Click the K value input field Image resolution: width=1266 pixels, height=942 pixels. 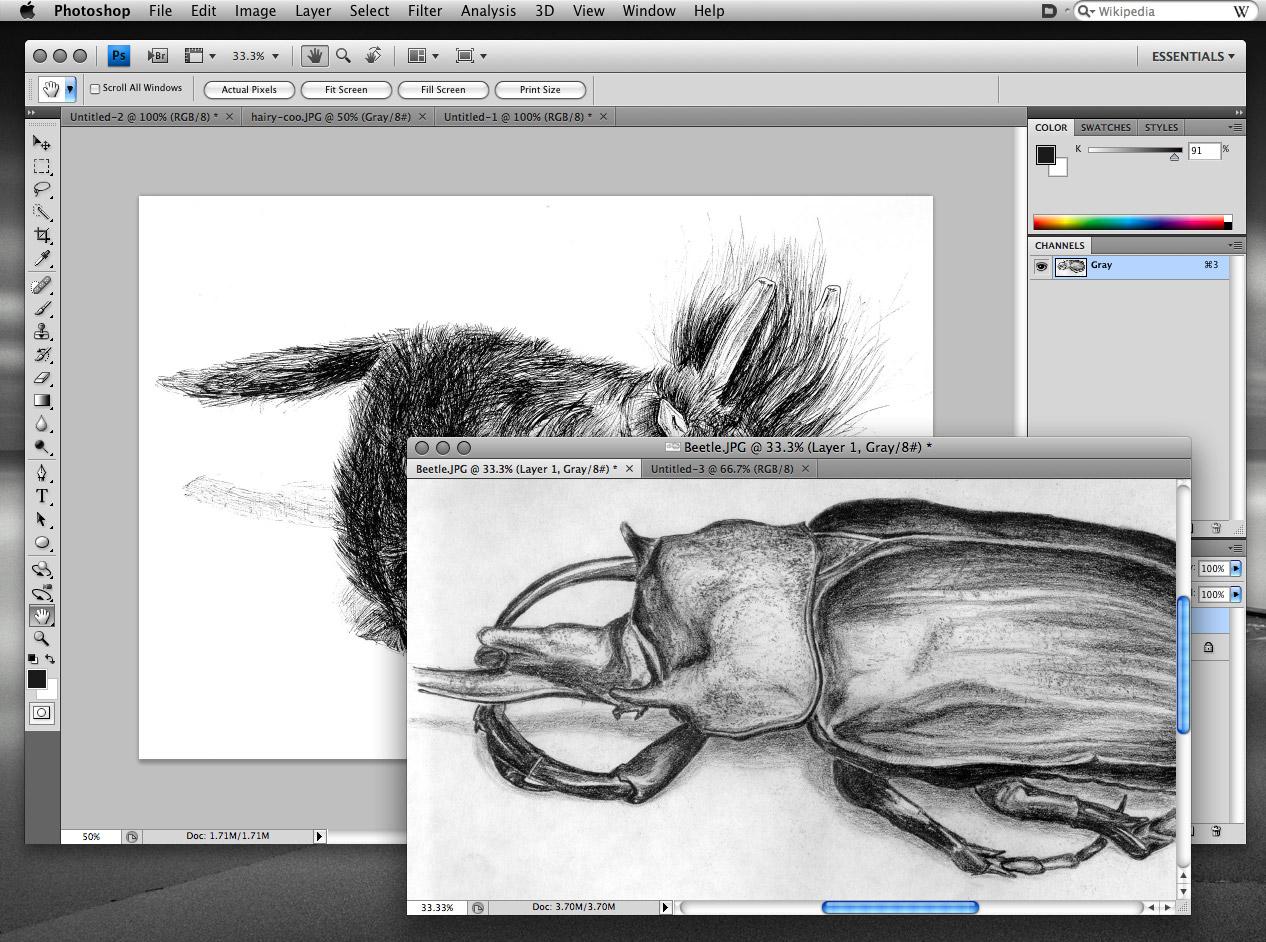coord(1203,150)
